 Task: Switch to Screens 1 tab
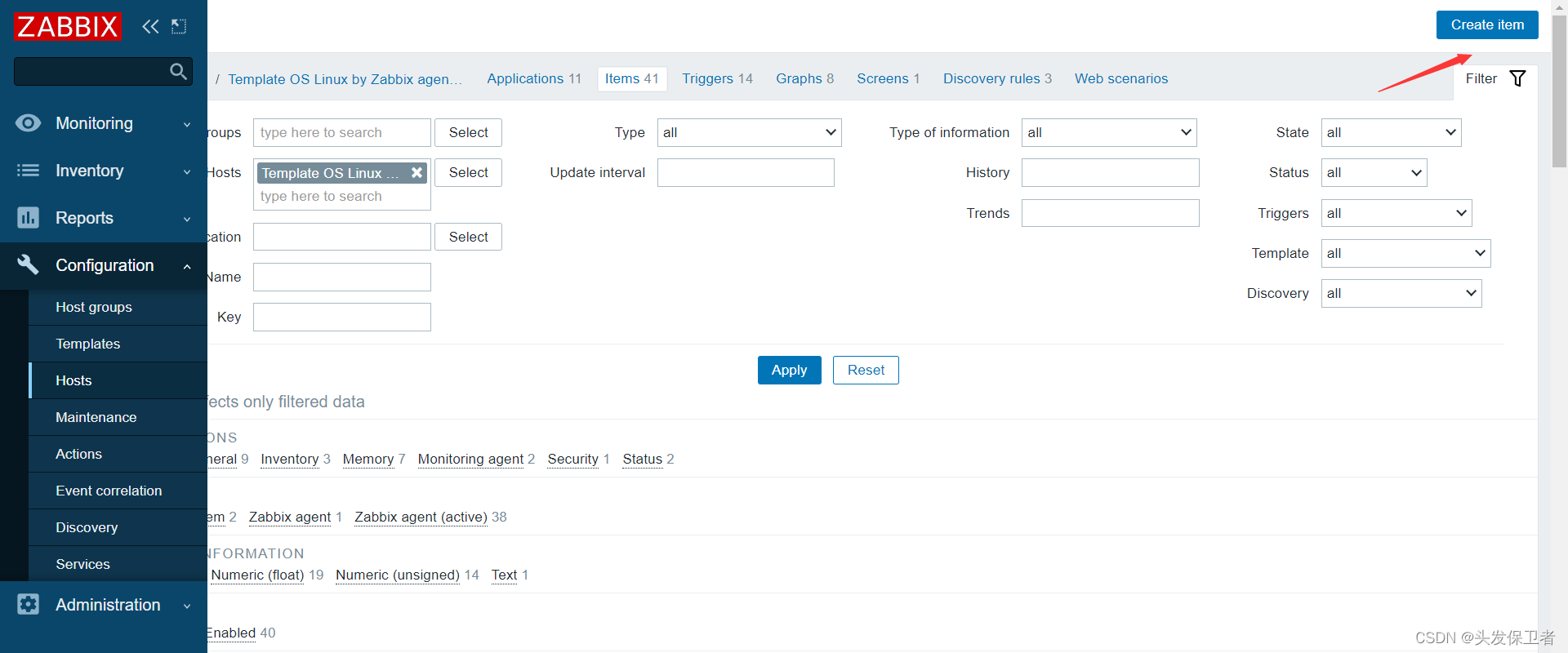[x=889, y=78]
